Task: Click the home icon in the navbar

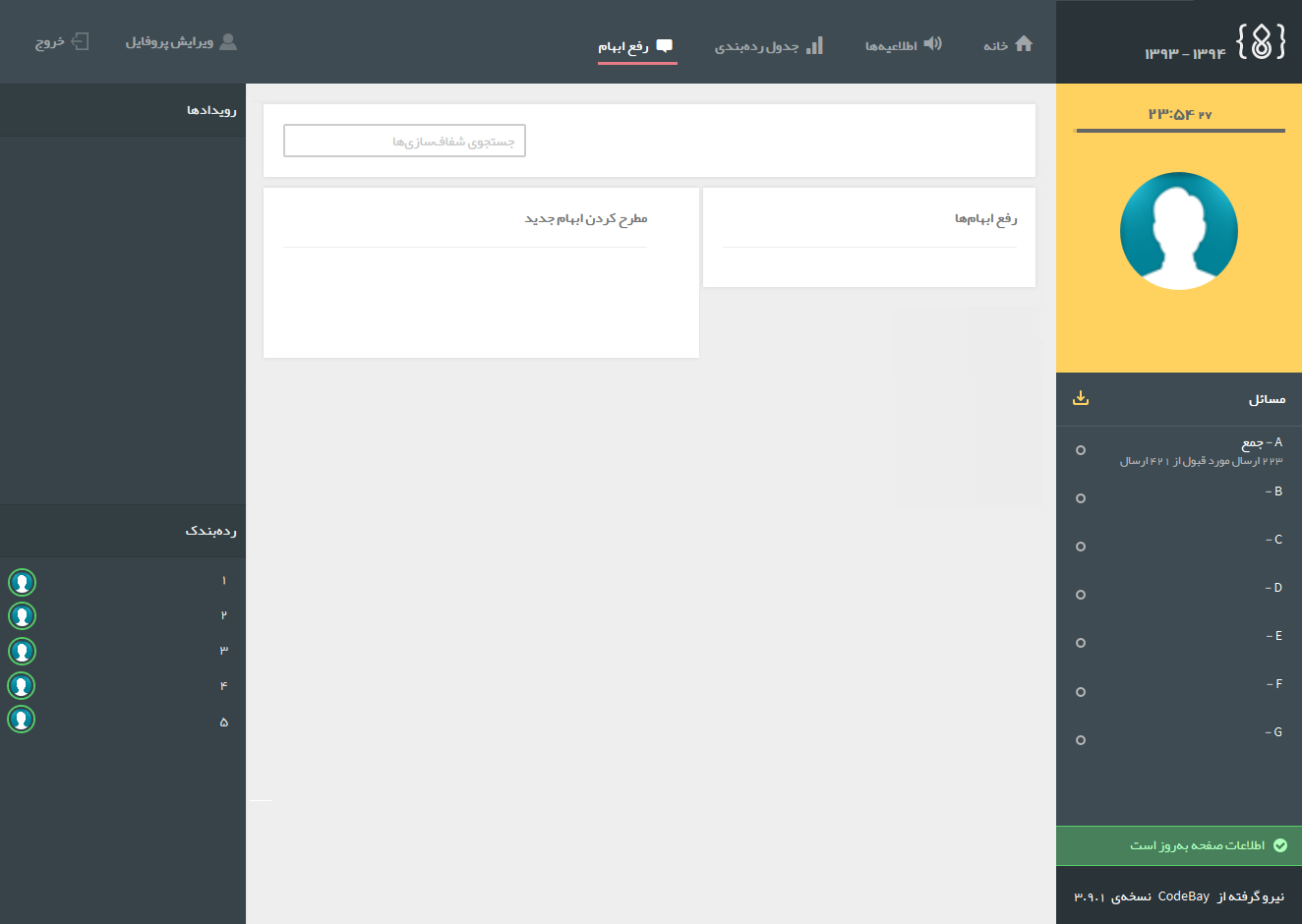Action: (x=1024, y=44)
